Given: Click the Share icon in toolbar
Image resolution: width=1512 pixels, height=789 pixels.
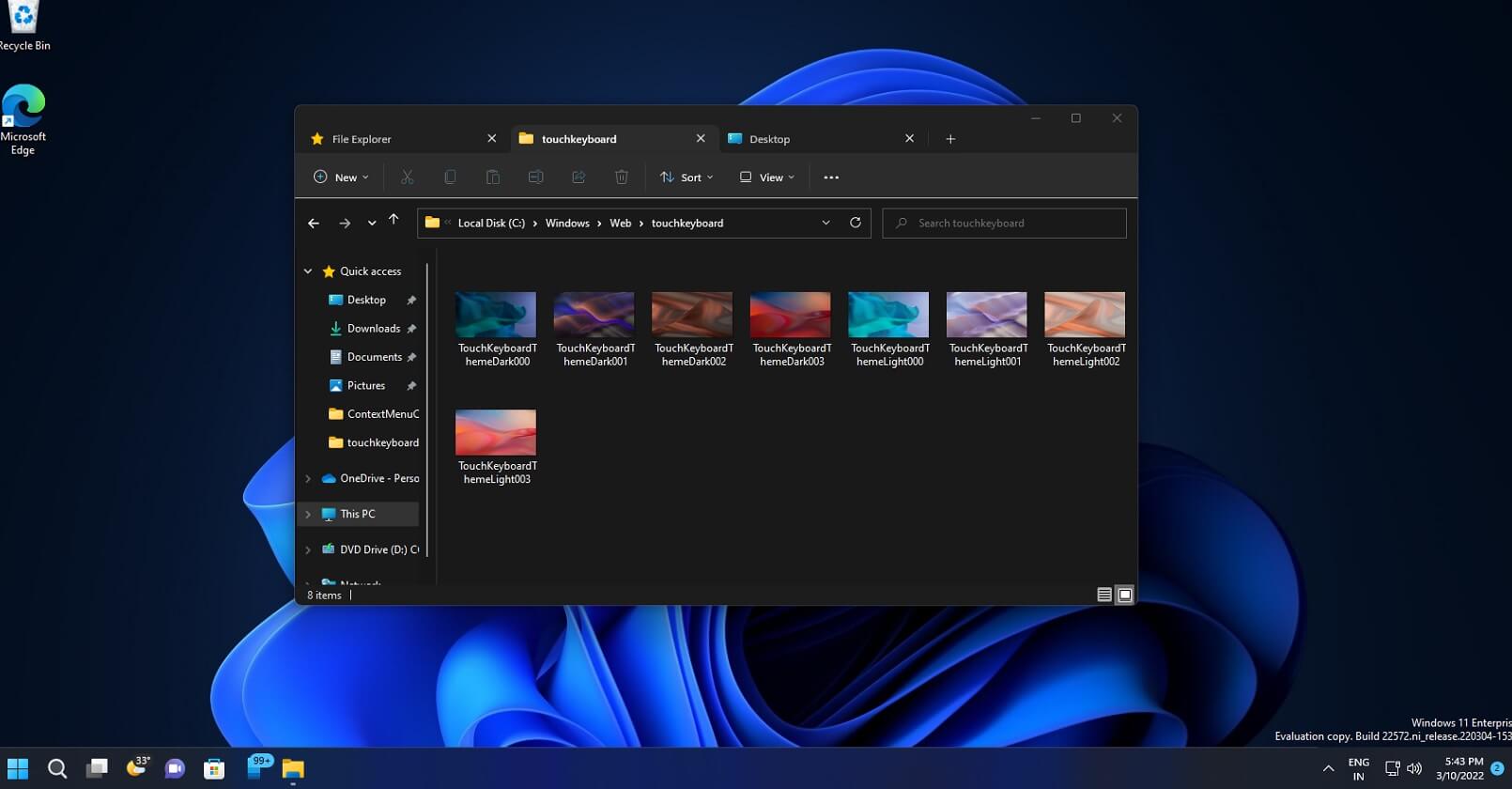Looking at the screenshot, I should 579,178.
